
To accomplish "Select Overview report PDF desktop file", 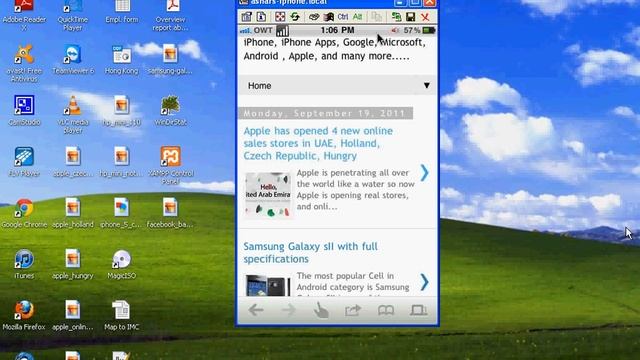I will (171, 15).
